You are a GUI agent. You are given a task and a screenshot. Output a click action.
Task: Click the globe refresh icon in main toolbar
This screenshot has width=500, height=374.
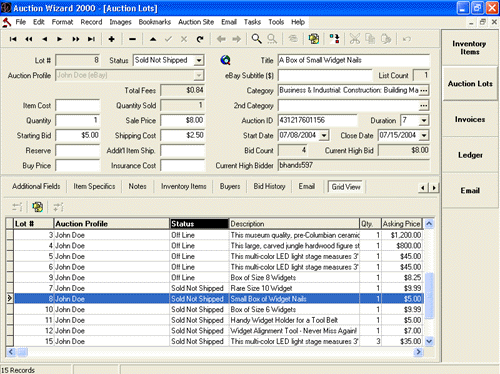314,39
